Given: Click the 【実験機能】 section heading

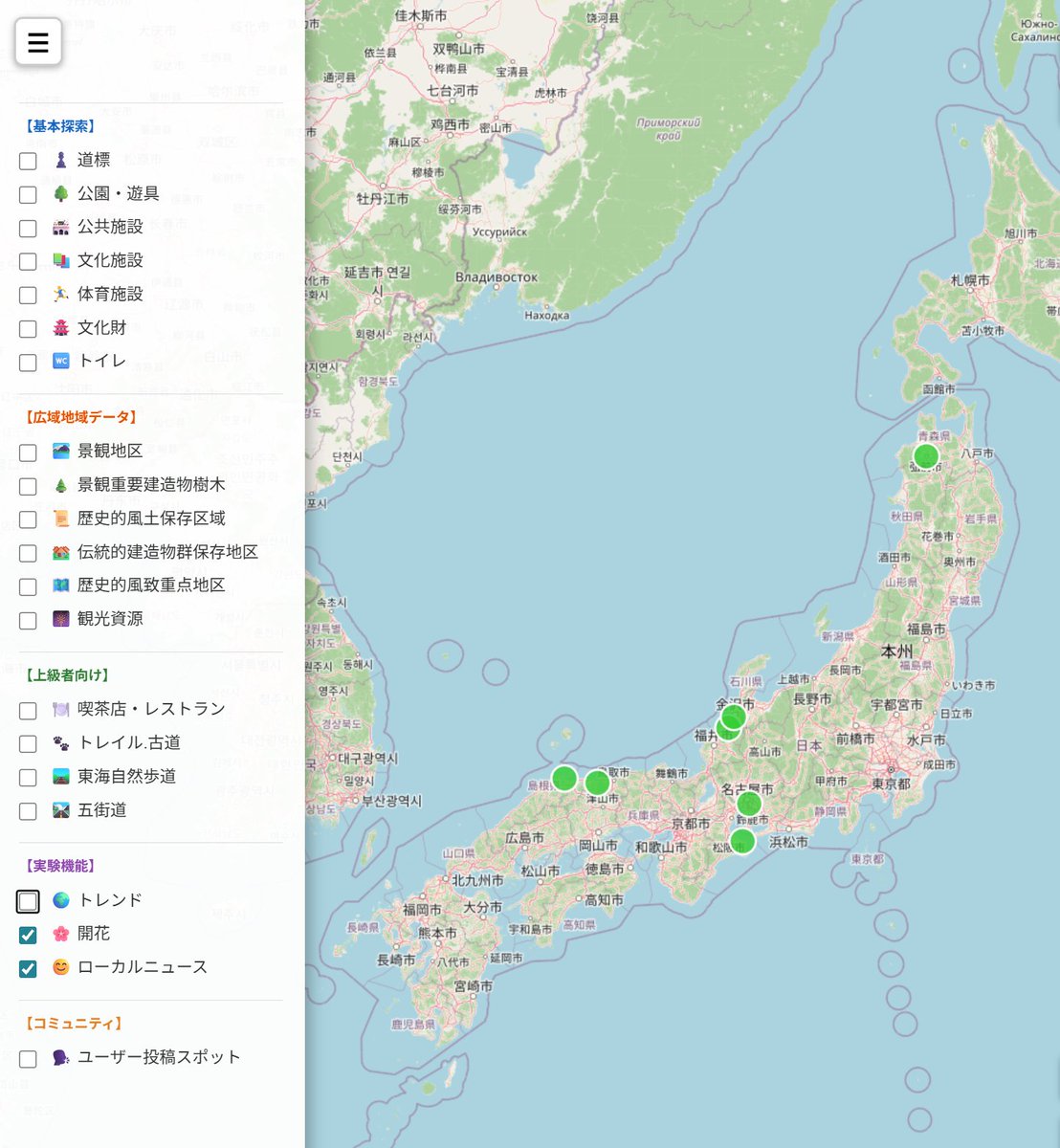Looking at the screenshot, I should [60, 866].
